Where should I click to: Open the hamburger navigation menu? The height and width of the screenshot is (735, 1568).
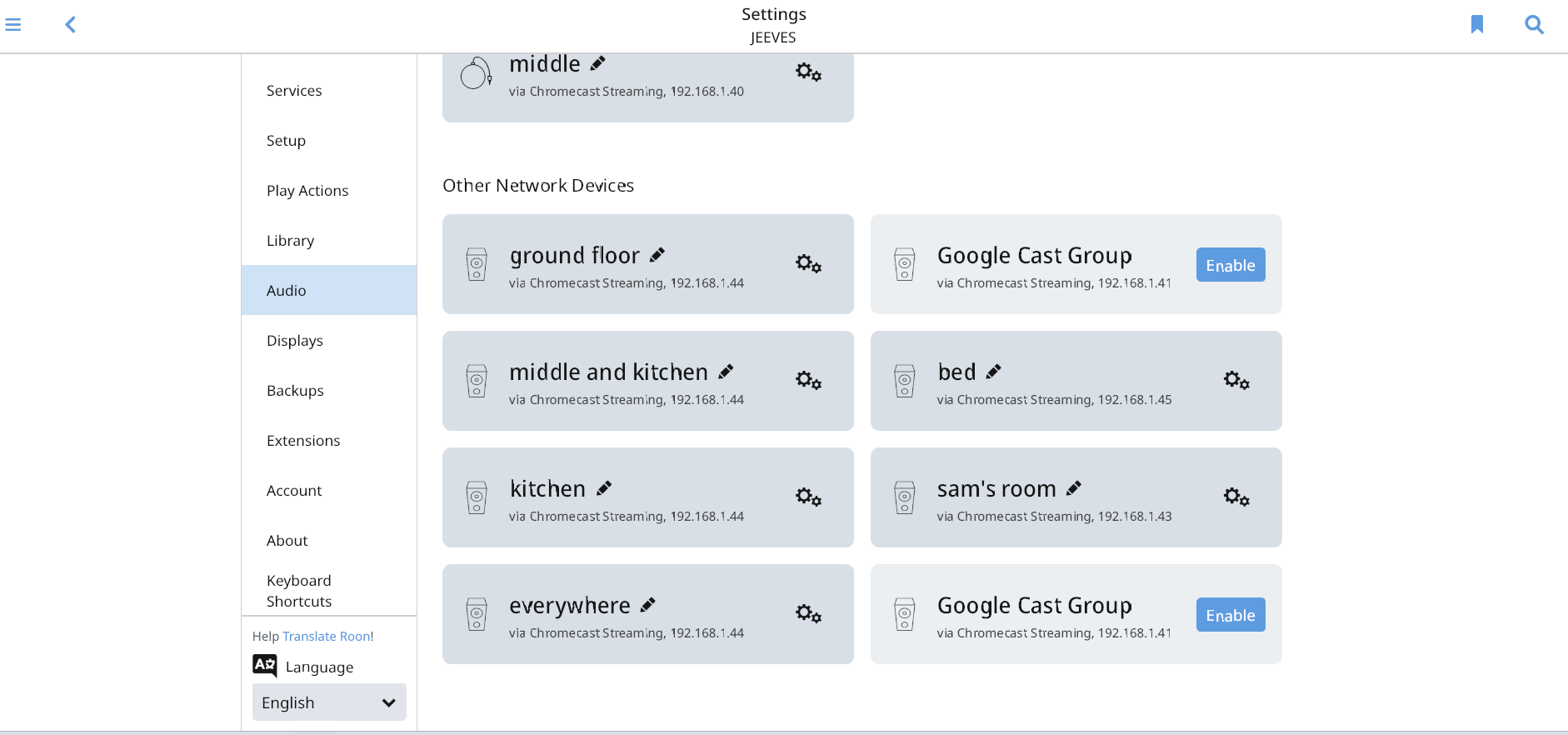click(13, 25)
